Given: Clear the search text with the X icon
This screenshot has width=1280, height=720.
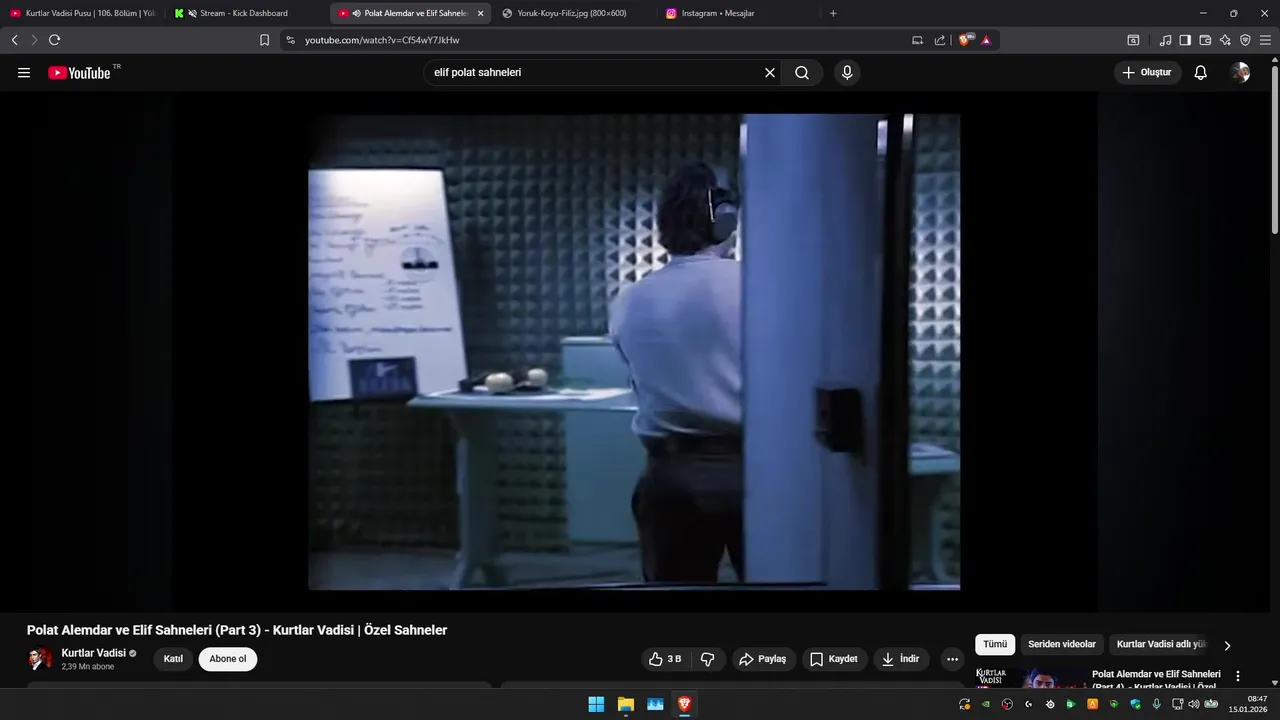Looking at the screenshot, I should point(770,73).
